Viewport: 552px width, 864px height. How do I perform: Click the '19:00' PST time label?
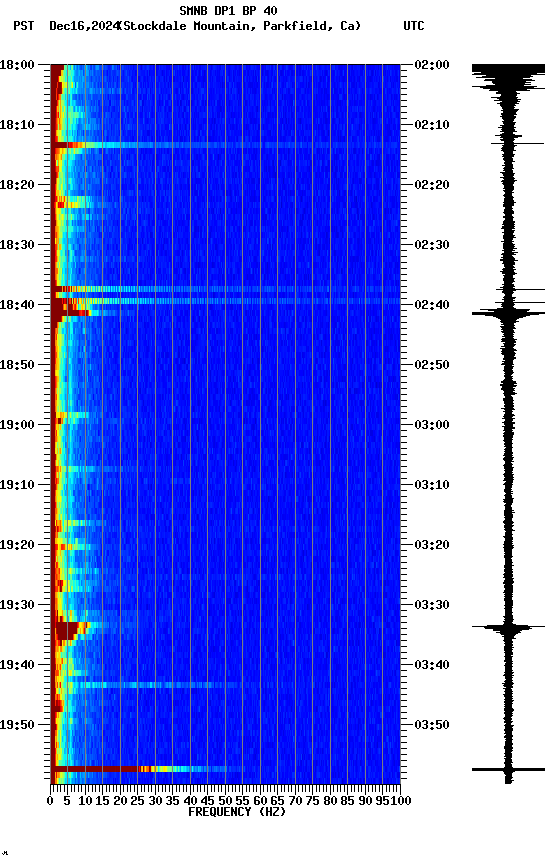pos(17,425)
